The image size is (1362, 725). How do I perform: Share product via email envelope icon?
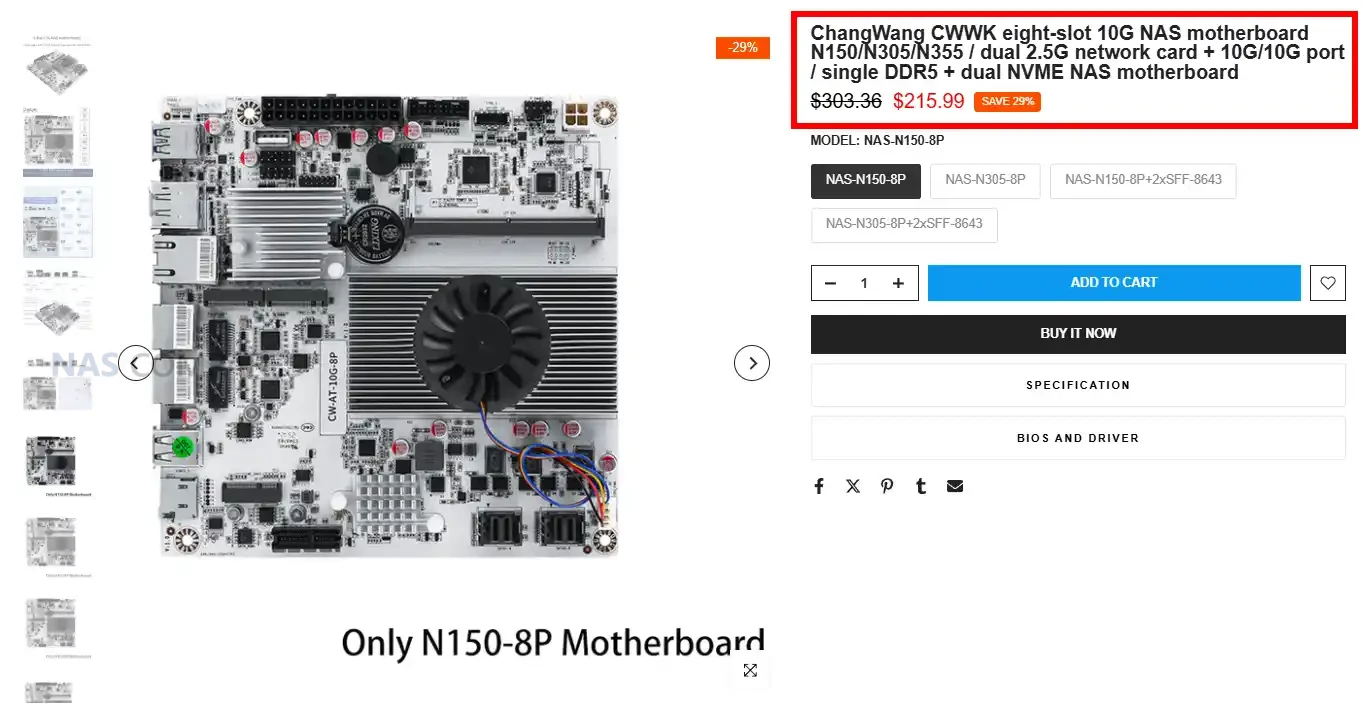(x=955, y=486)
